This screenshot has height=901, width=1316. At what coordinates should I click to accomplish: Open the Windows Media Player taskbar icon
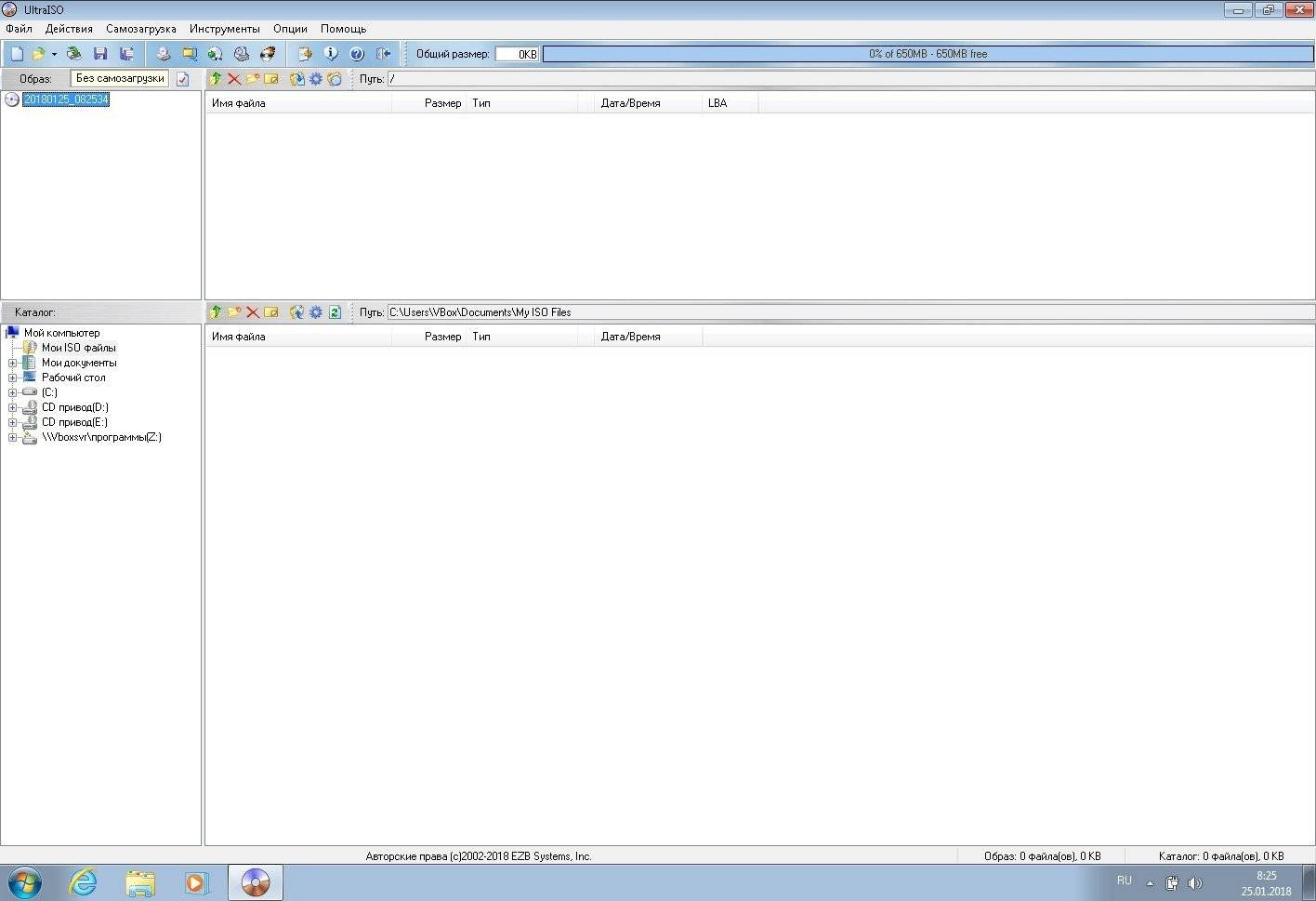click(x=197, y=882)
